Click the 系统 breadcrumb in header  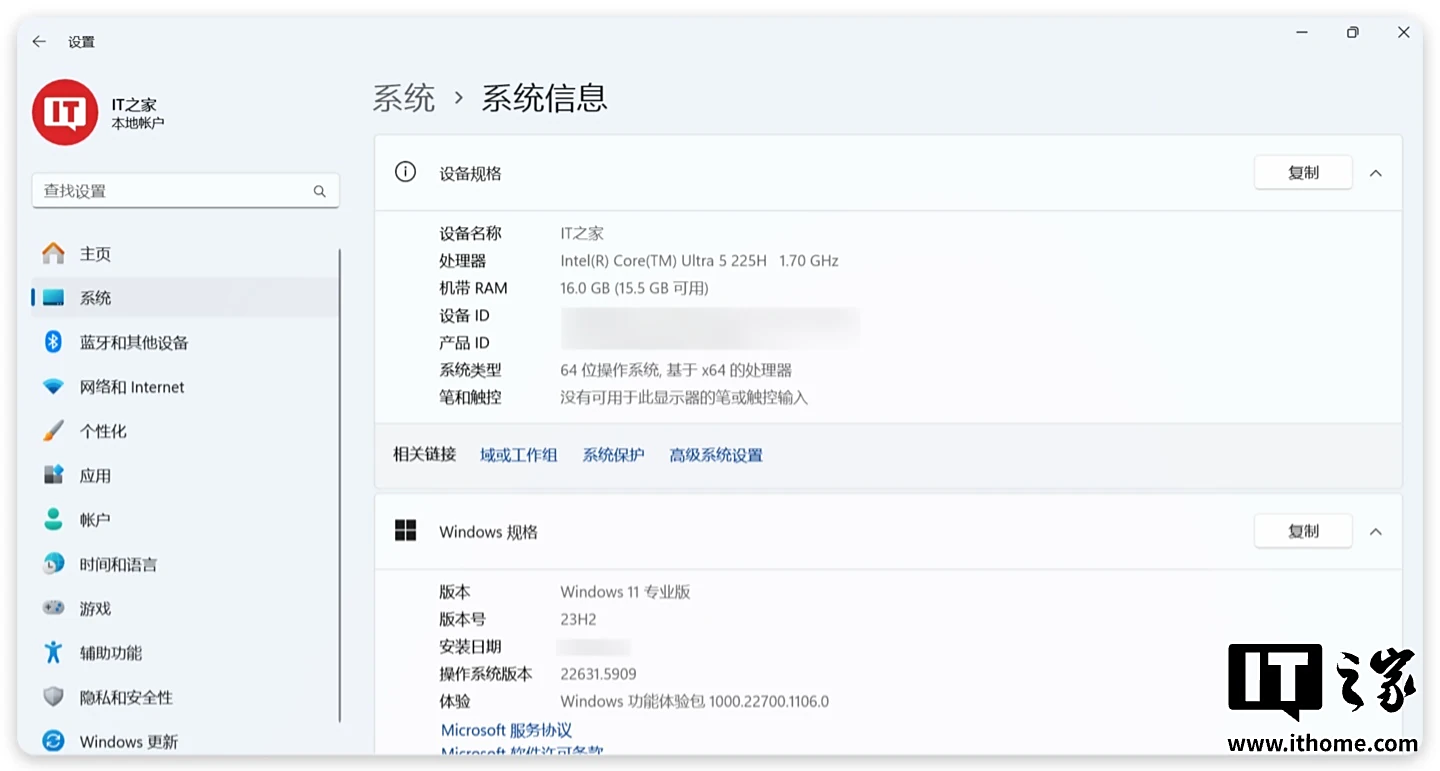tap(404, 98)
